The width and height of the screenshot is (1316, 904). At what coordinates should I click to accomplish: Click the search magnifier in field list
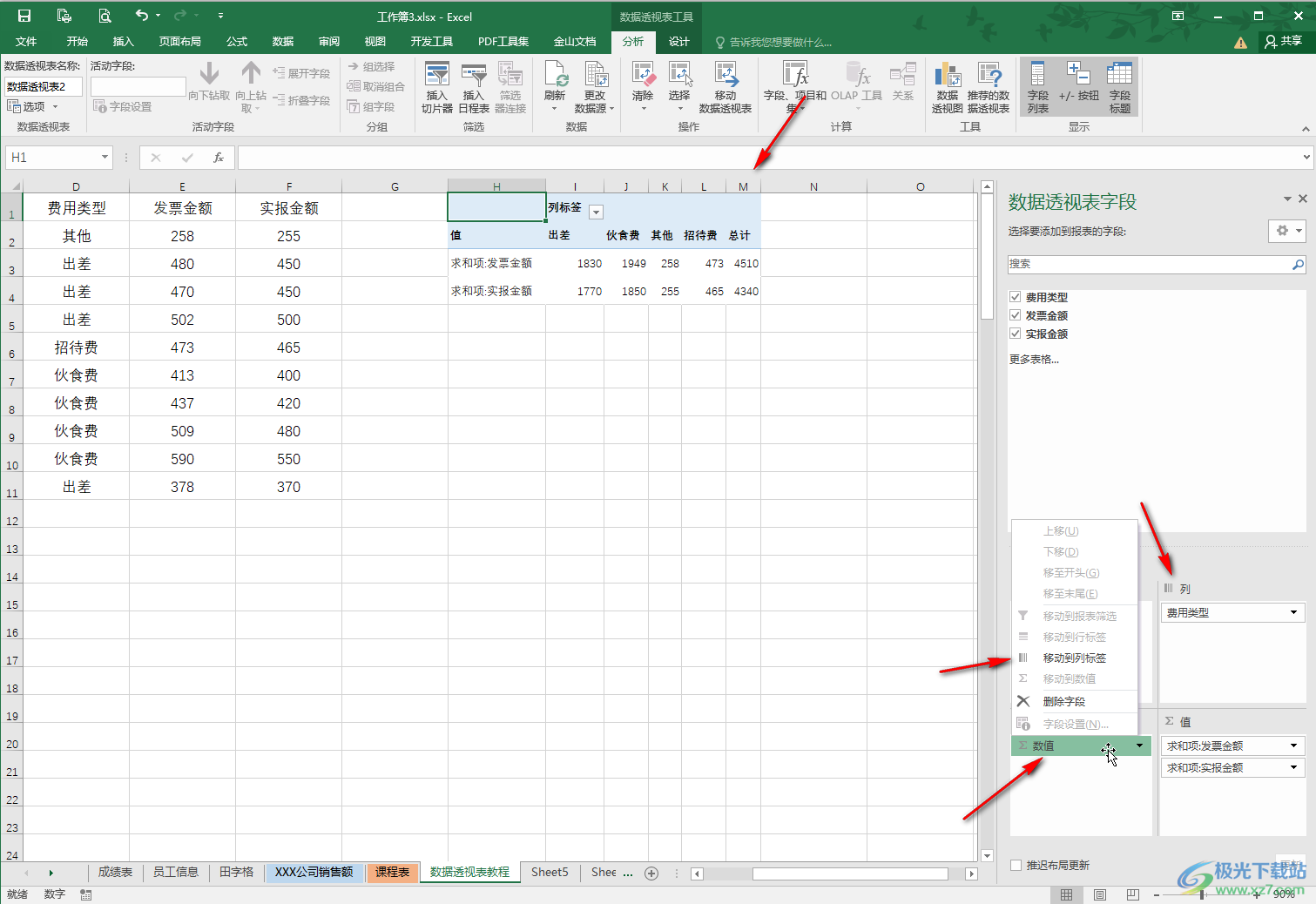coord(1298,264)
